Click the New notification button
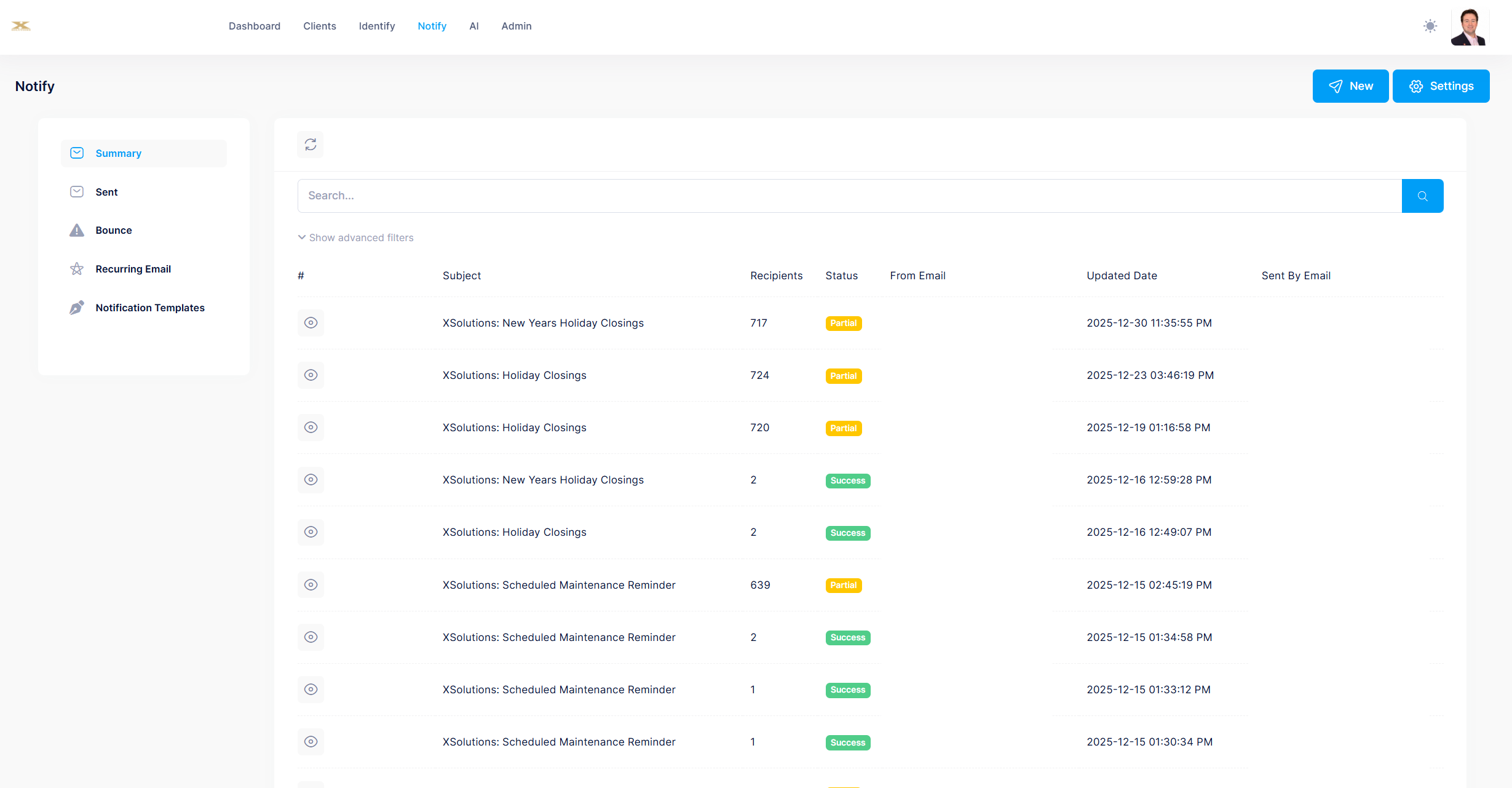1512x788 pixels. click(1350, 86)
